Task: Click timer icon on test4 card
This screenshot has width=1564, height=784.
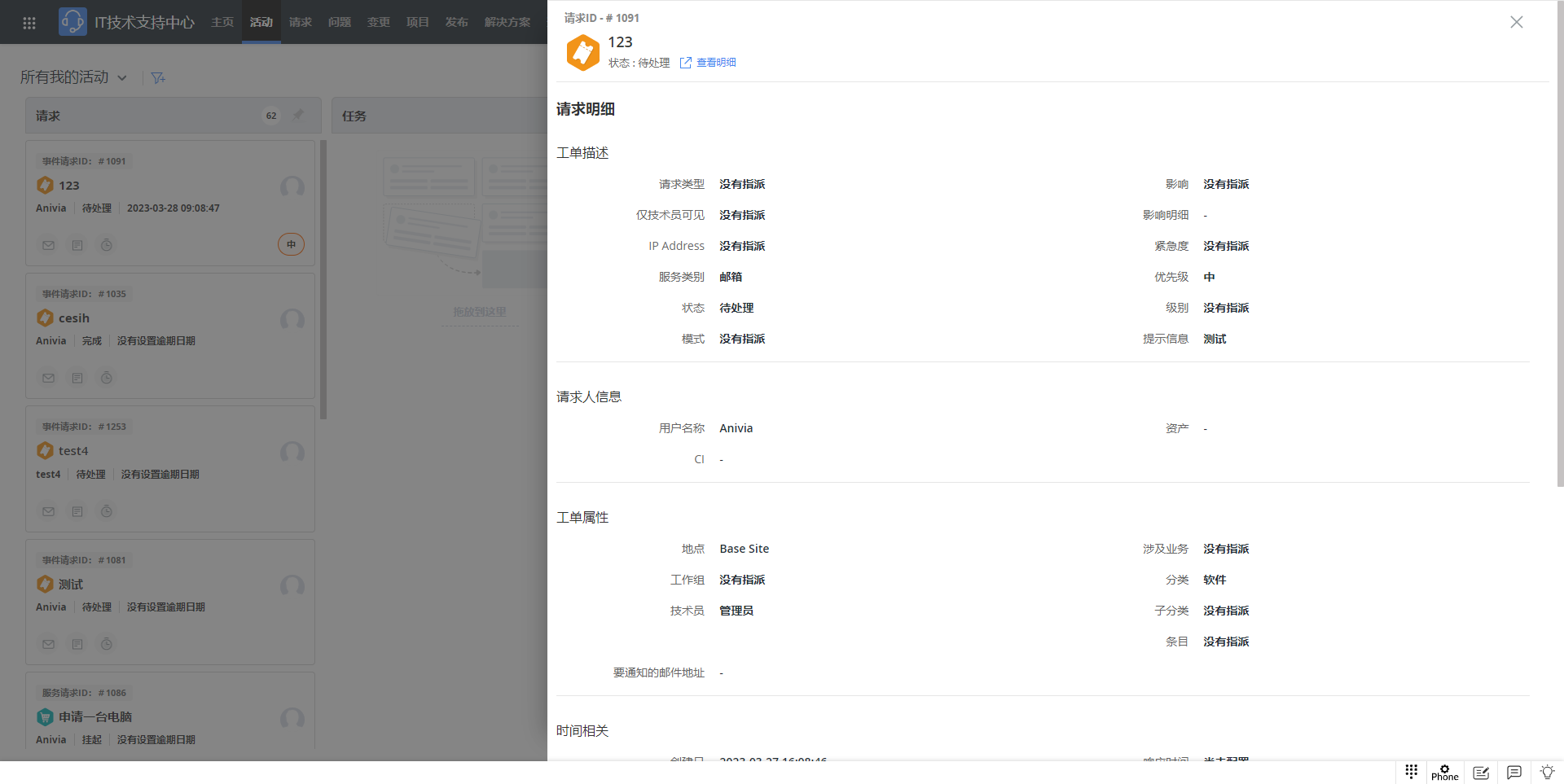Action: pos(107,511)
